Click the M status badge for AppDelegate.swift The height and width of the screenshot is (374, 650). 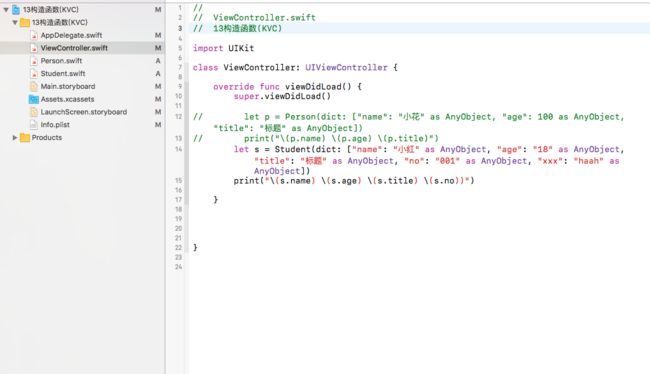pyautogui.click(x=158, y=35)
